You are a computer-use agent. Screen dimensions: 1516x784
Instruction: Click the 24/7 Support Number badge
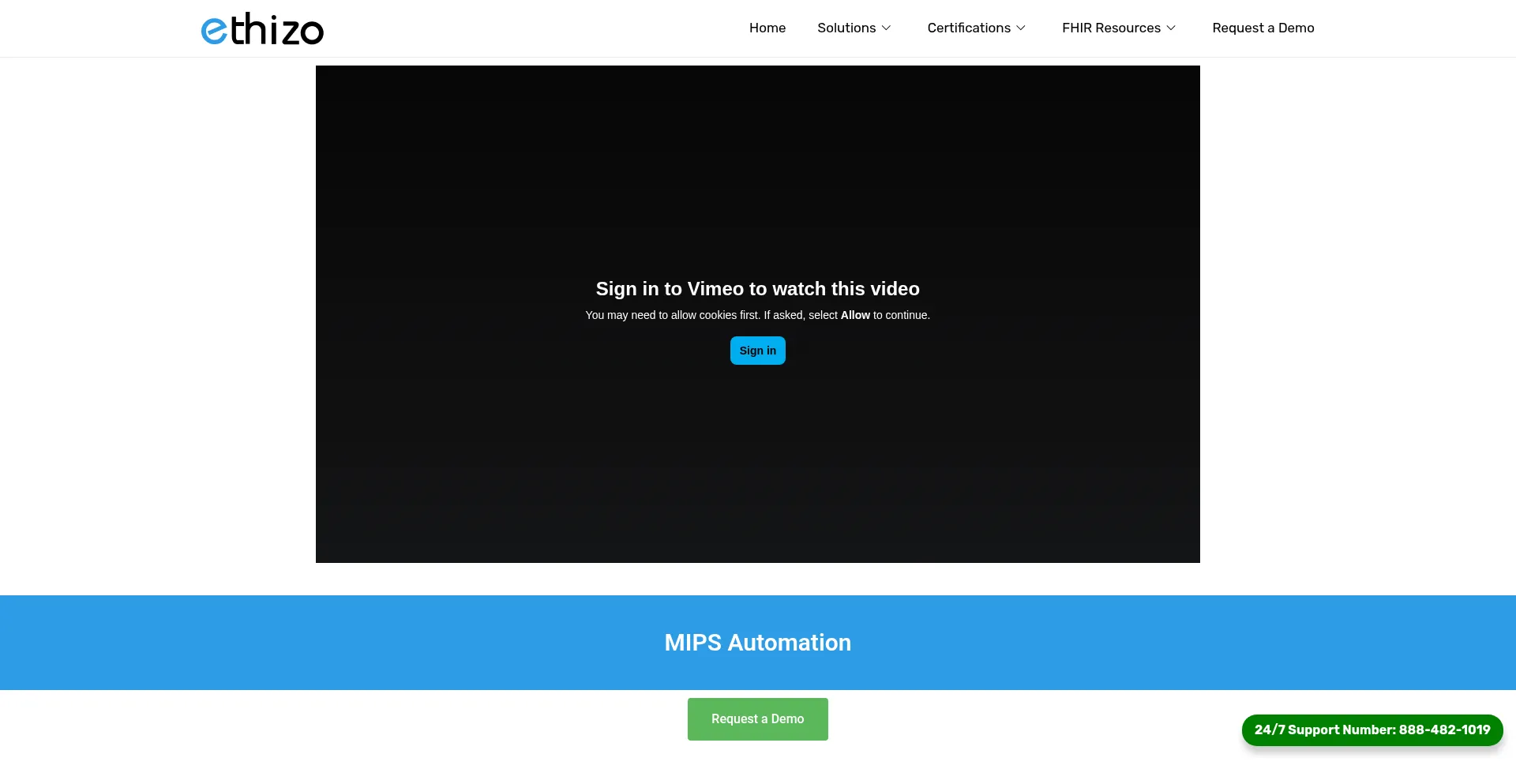tap(1372, 730)
